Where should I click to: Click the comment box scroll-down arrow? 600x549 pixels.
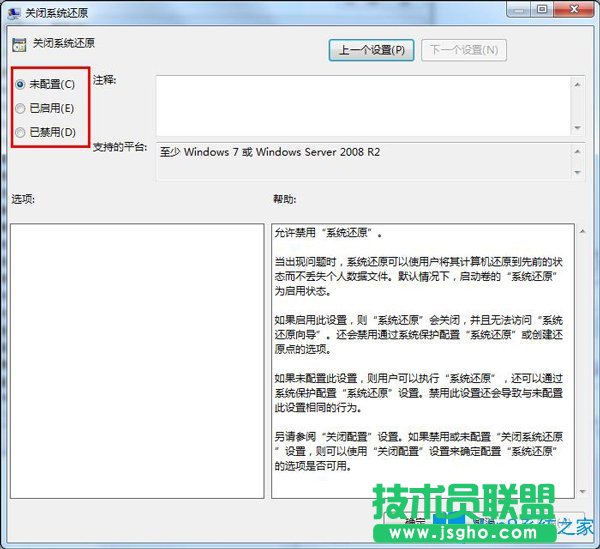[x=577, y=128]
